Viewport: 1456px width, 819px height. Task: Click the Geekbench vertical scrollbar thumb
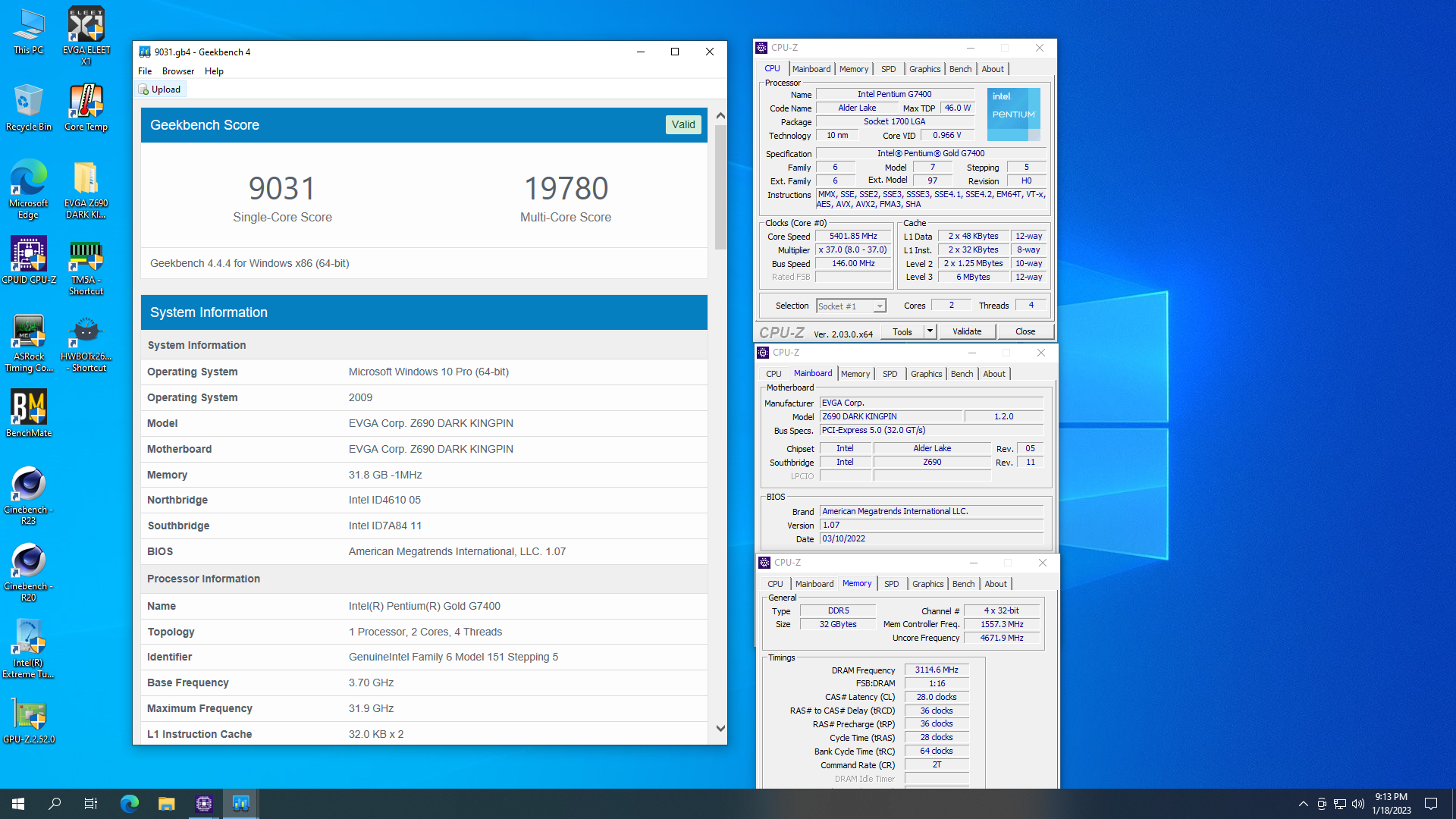(x=720, y=187)
